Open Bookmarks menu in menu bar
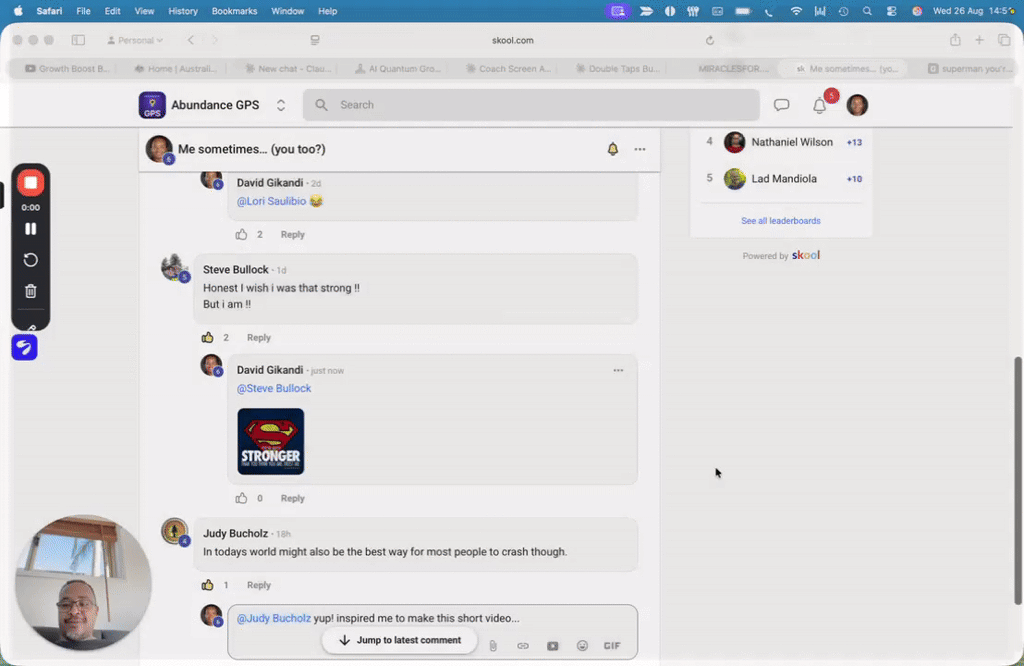This screenshot has width=1024, height=666. (x=234, y=11)
